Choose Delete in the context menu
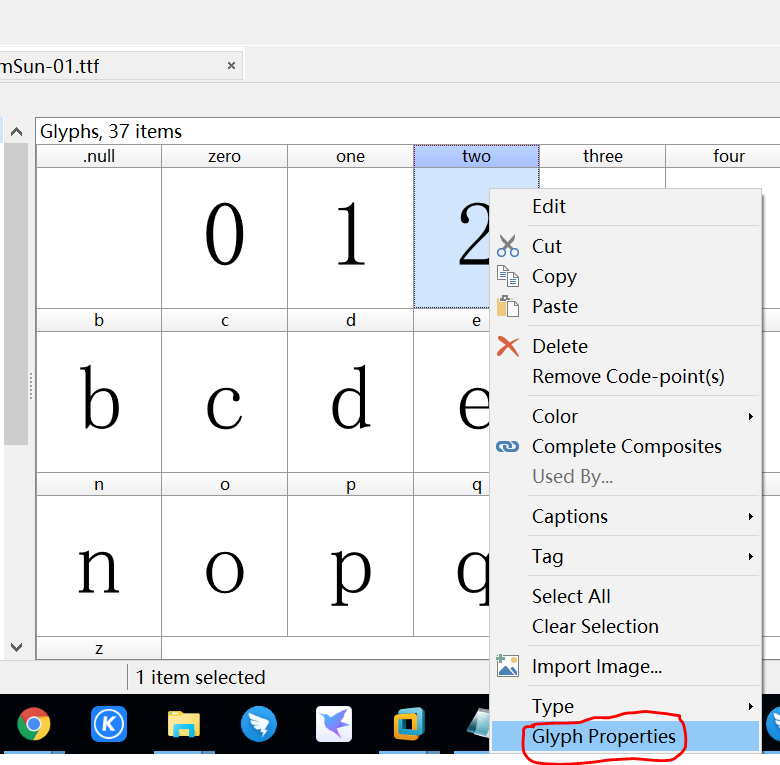Viewport: 780px width, 765px height. click(626, 347)
